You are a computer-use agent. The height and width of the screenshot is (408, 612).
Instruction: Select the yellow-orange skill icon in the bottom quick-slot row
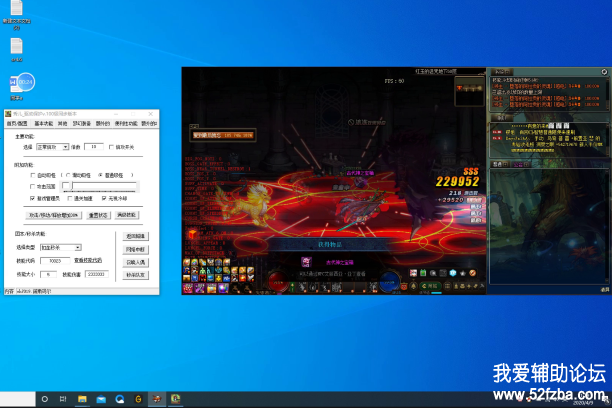[212, 288]
